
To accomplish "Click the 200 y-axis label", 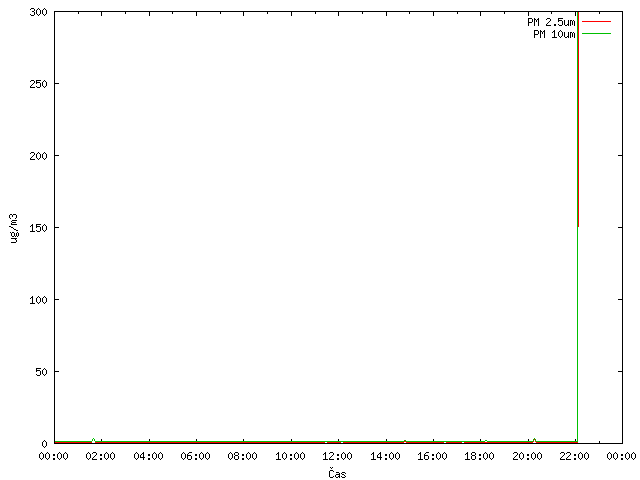I will click(x=38, y=156).
